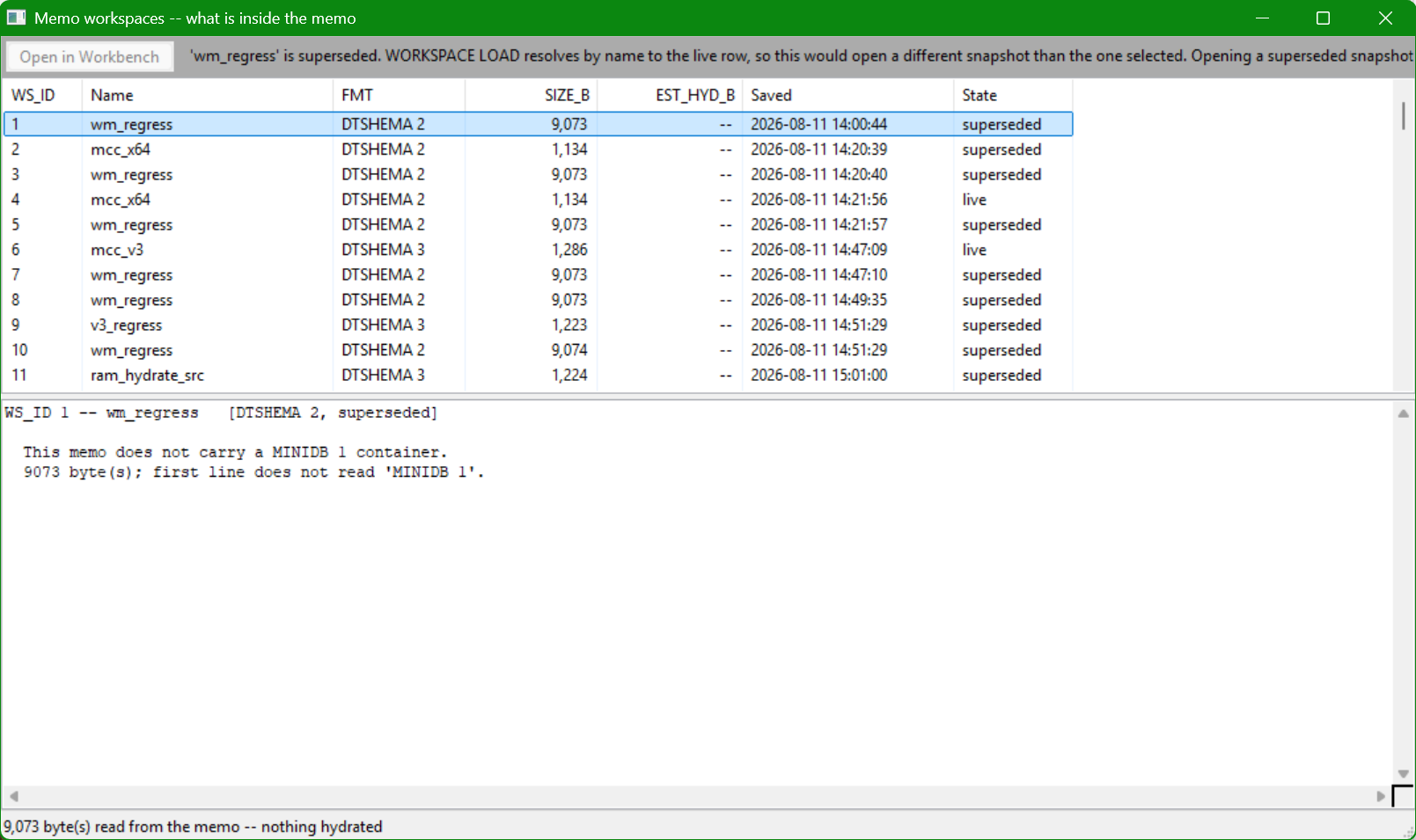Click the Open in Workbench button
Viewport: 1416px width, 840px height.
point(90,56)
